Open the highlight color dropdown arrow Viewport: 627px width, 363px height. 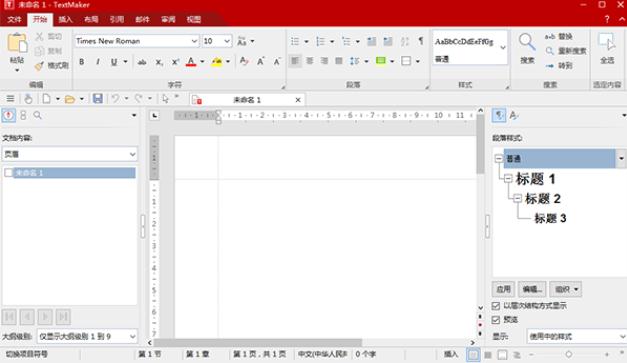(x=228, y=62)
